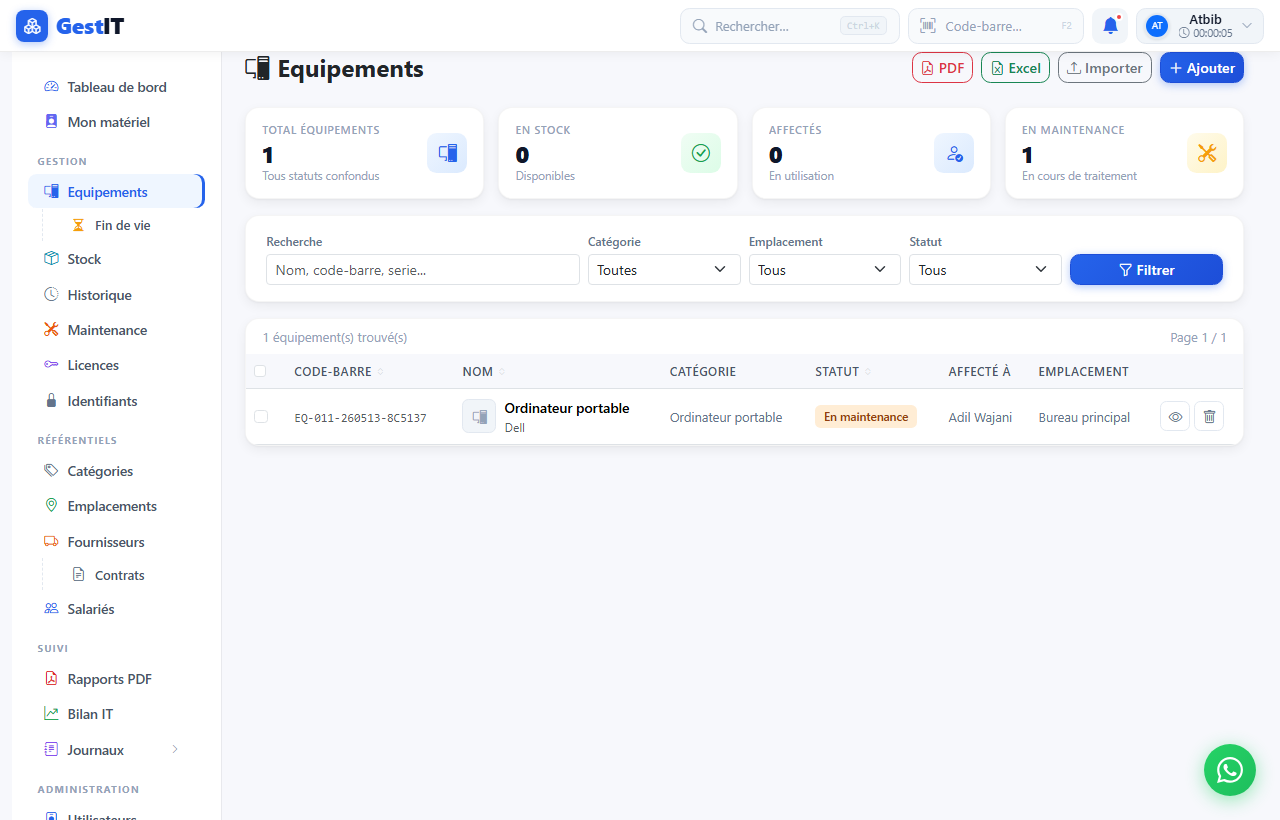Apply filters with Filtrer button
Image resolution: width=1280 pixels, height=820 pixels.
click(1146, 270)
